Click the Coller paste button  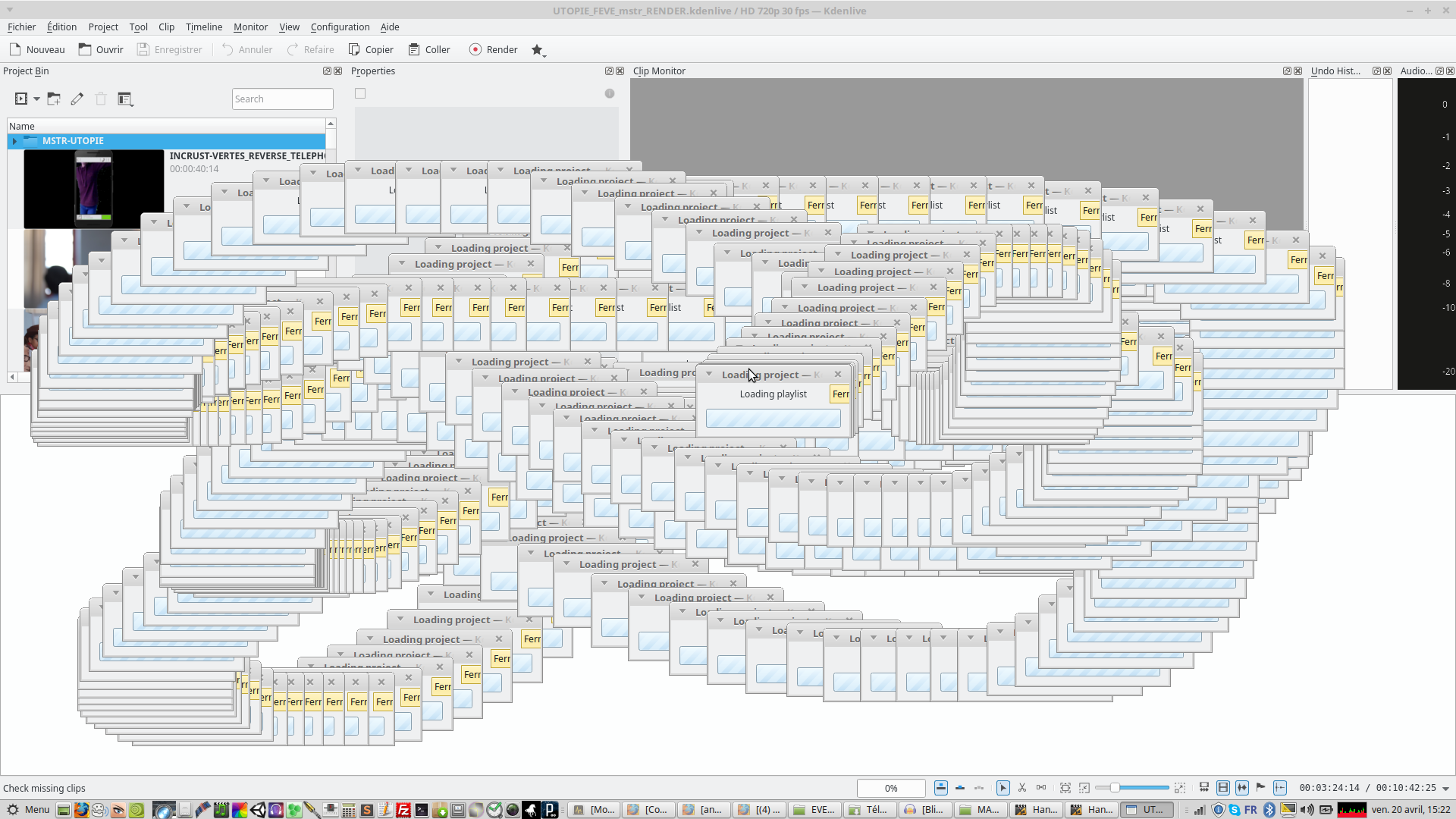pos(429,49)
